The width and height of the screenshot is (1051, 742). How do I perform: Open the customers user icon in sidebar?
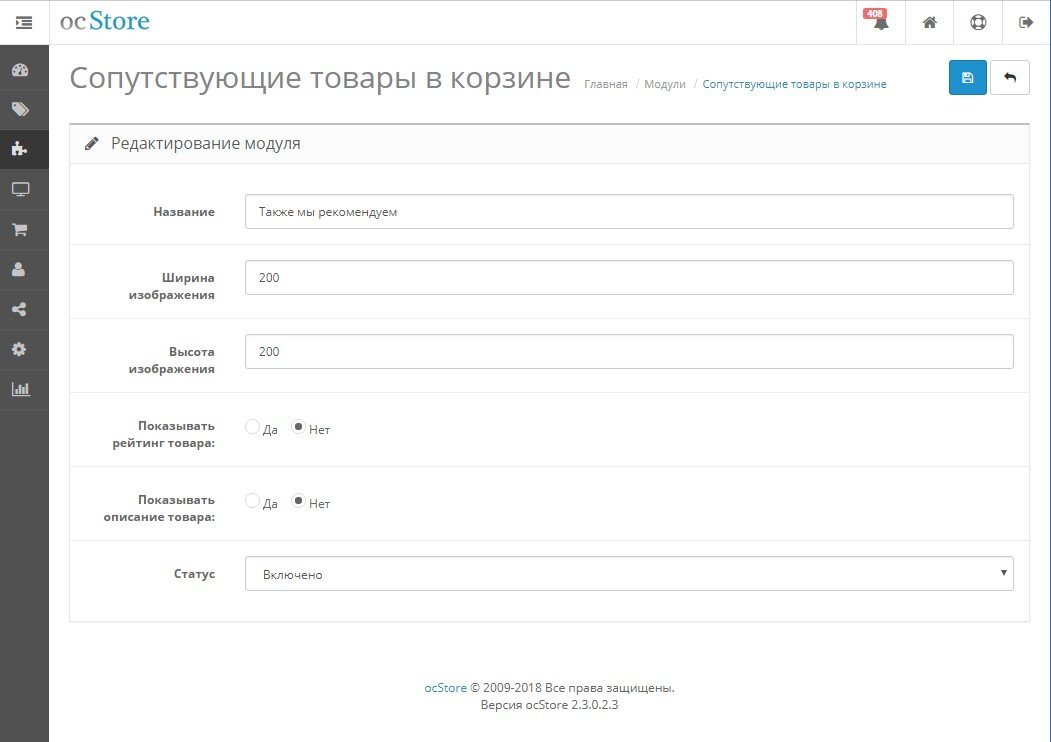tap(20, 269)
